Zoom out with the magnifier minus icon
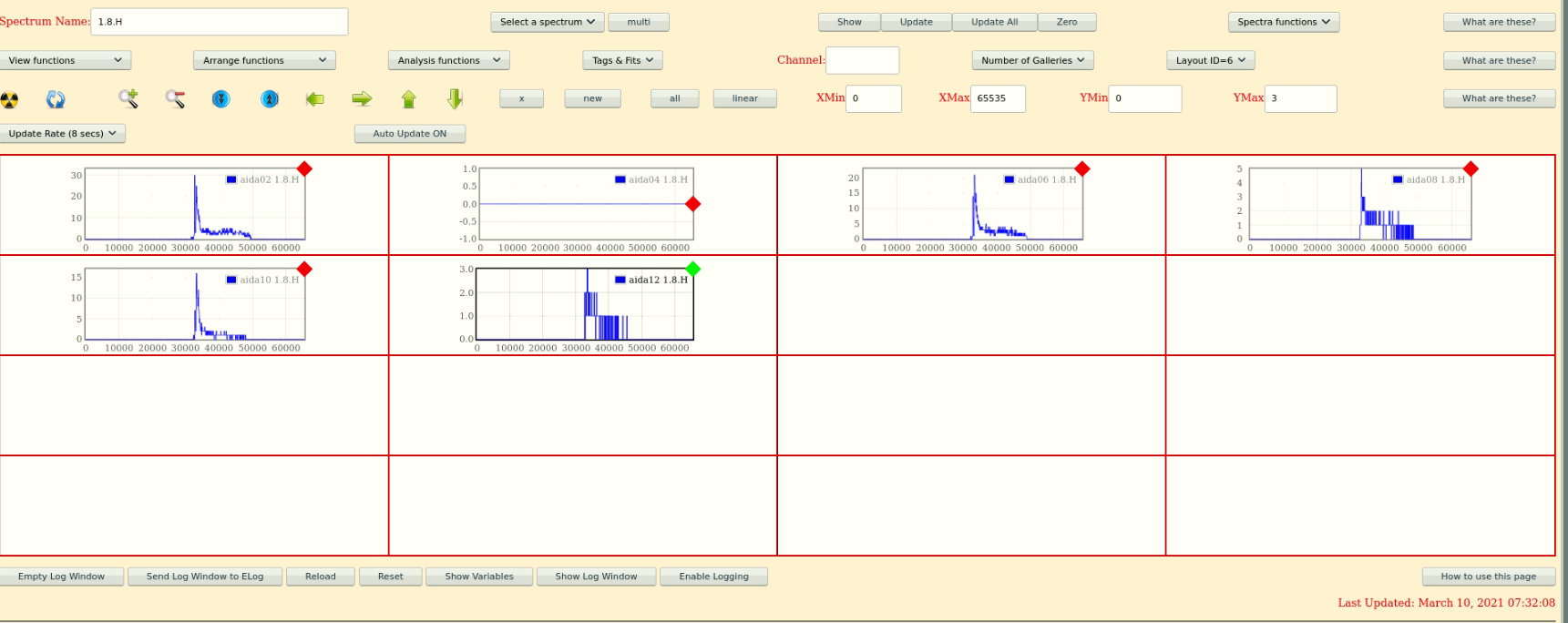 (x=175, y=98)
